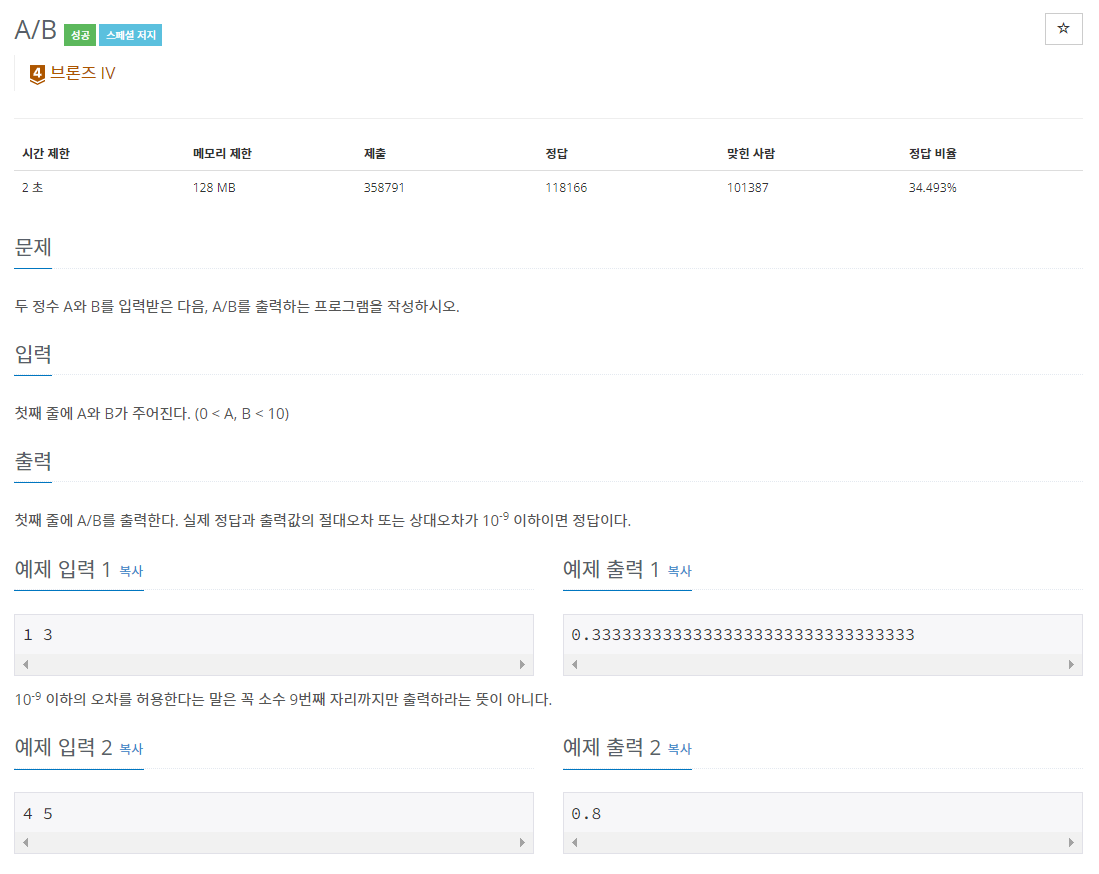Click the blue 스페셜 저지 label
Image resolution: width=1099 pixels, height=874 pixels.
pos(130,35)
